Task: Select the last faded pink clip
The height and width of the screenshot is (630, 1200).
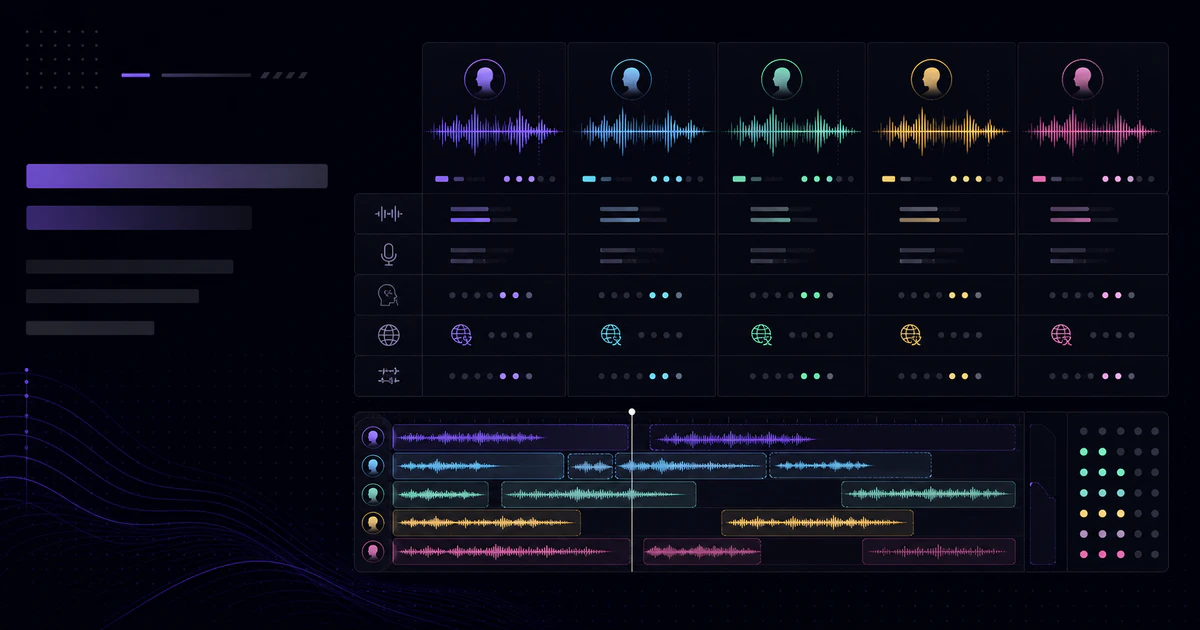Action: click(x=938, y=551)
